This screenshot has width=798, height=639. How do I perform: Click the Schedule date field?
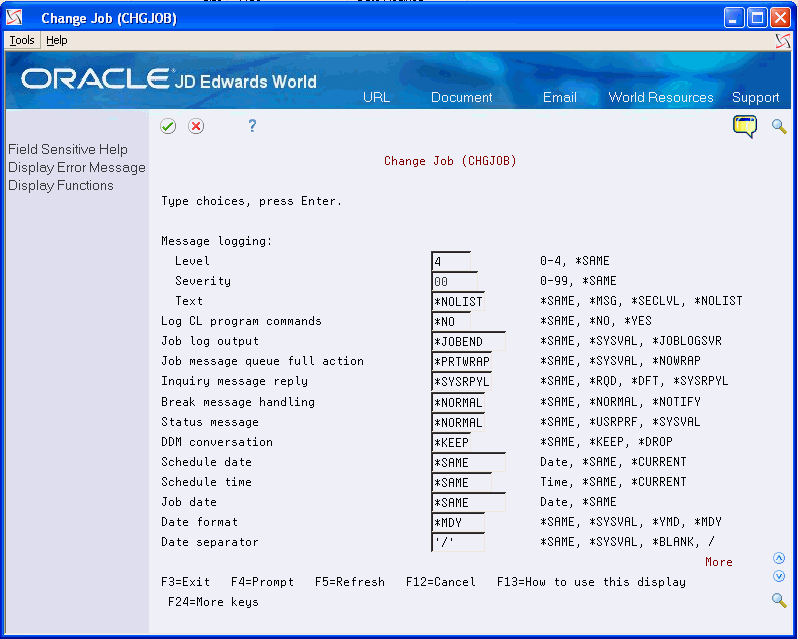coord(468,462)
